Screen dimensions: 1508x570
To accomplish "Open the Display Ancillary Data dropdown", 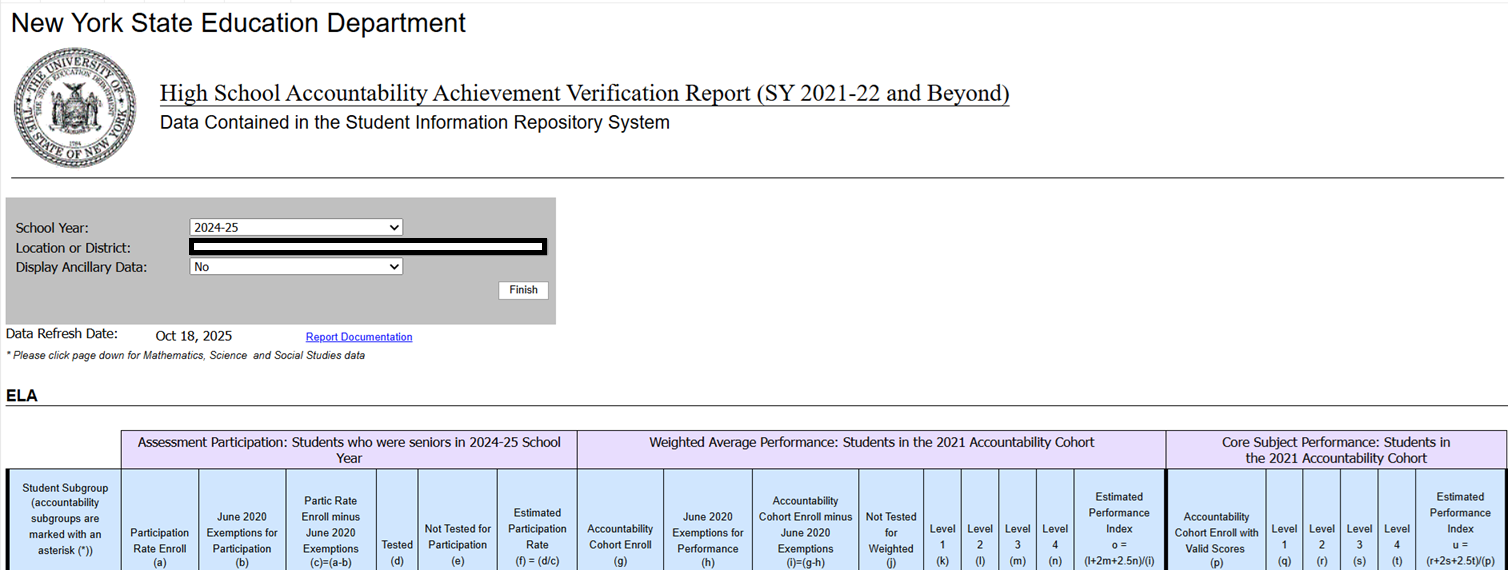I will click(x=296, y=267).
